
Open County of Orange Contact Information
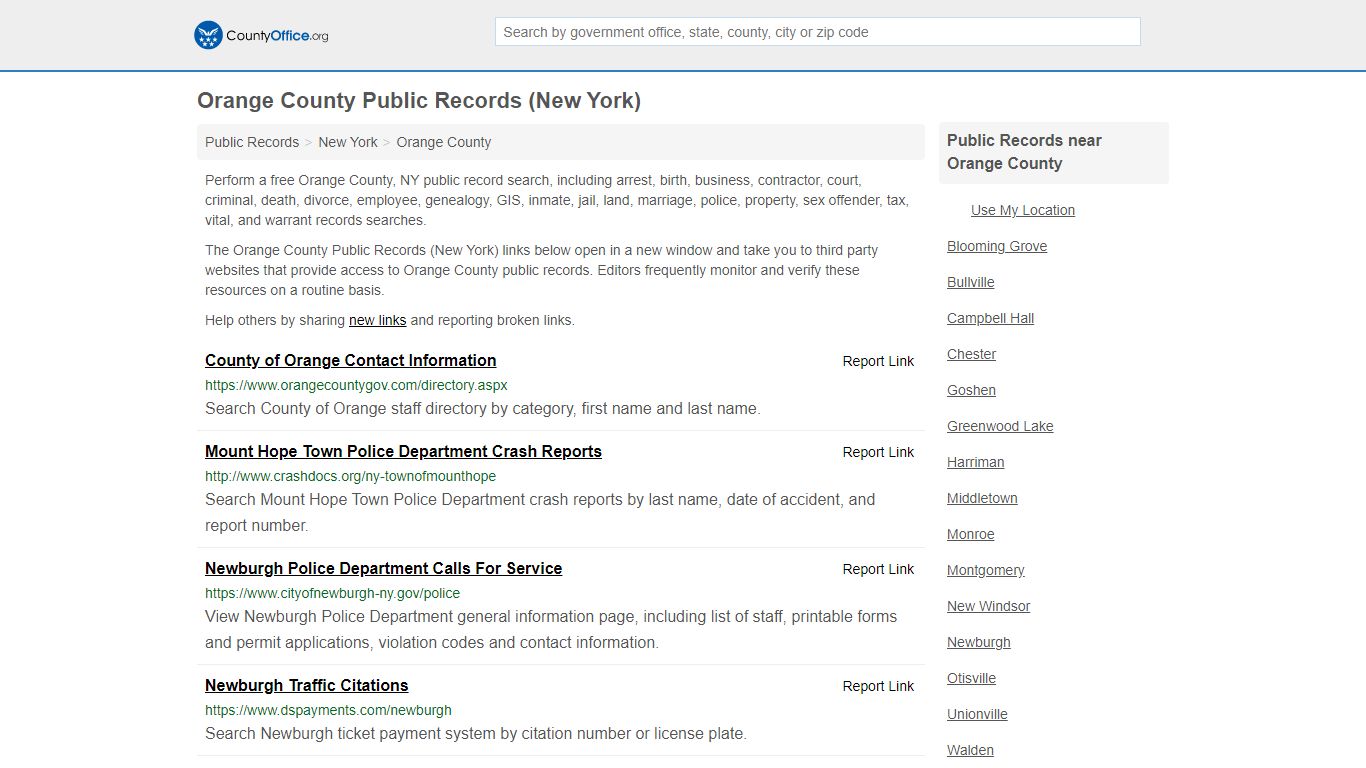point(351,360)
